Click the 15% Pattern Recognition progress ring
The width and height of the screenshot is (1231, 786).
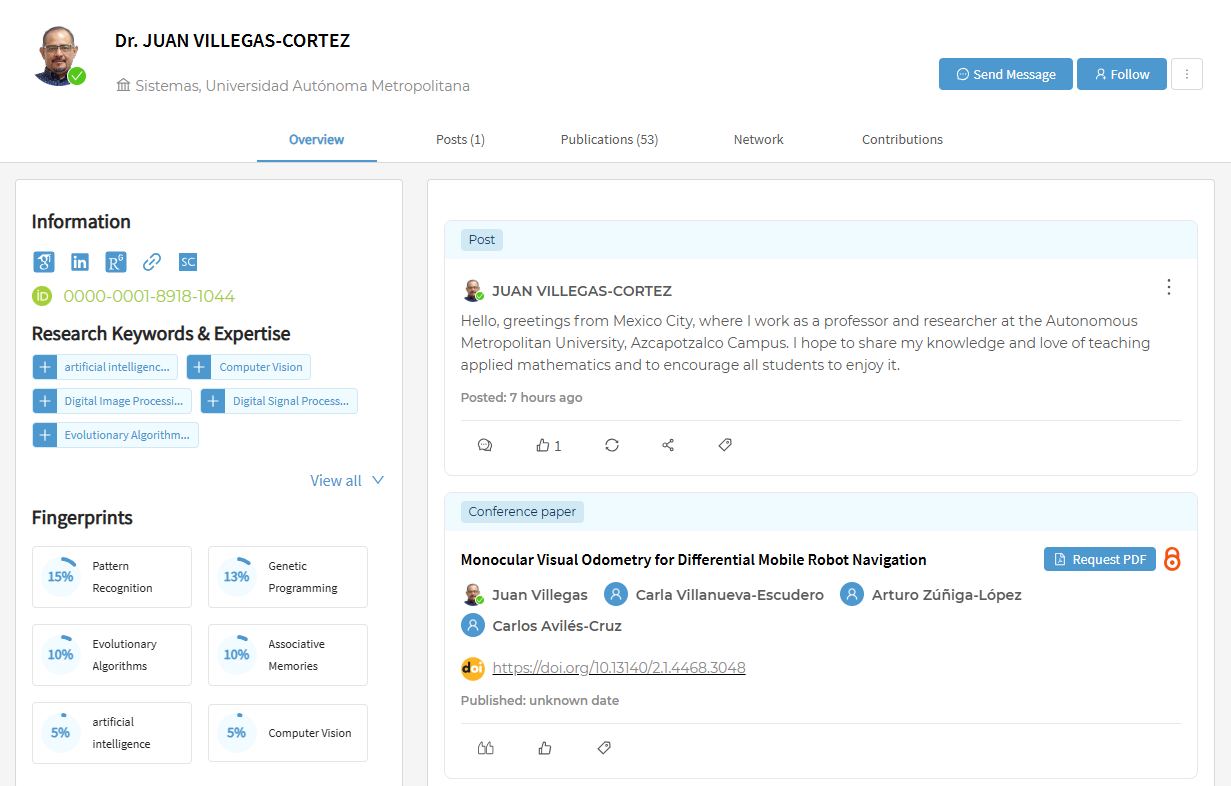tap(60, 577)
